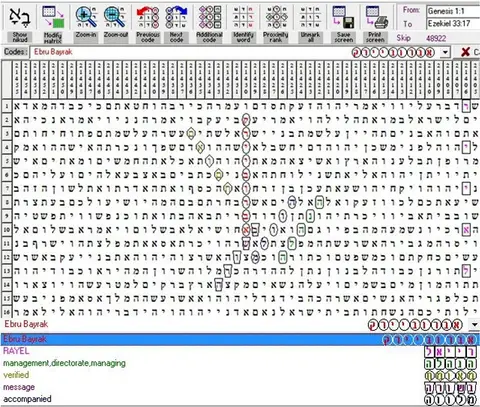The width and height of the screenshot is (480, 407).
Task: Click the Zoom-out magnifier icon
Action: tap(115, 17)
